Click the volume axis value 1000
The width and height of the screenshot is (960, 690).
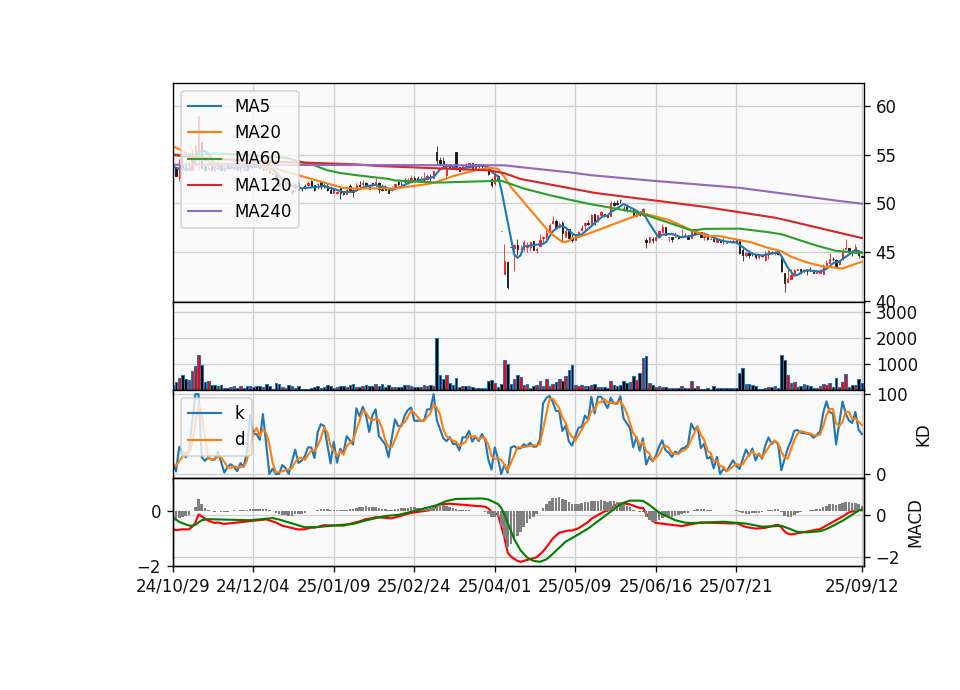(x=896, y=366)
